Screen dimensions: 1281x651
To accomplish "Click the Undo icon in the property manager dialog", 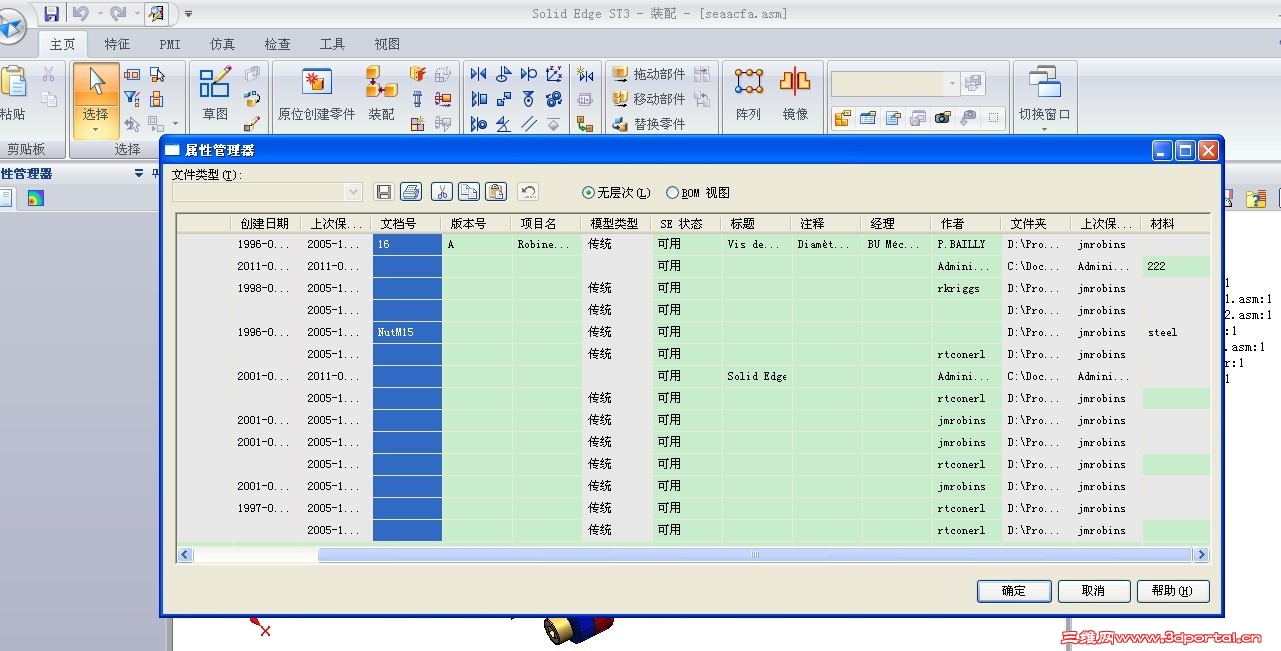I will (528, 192).
